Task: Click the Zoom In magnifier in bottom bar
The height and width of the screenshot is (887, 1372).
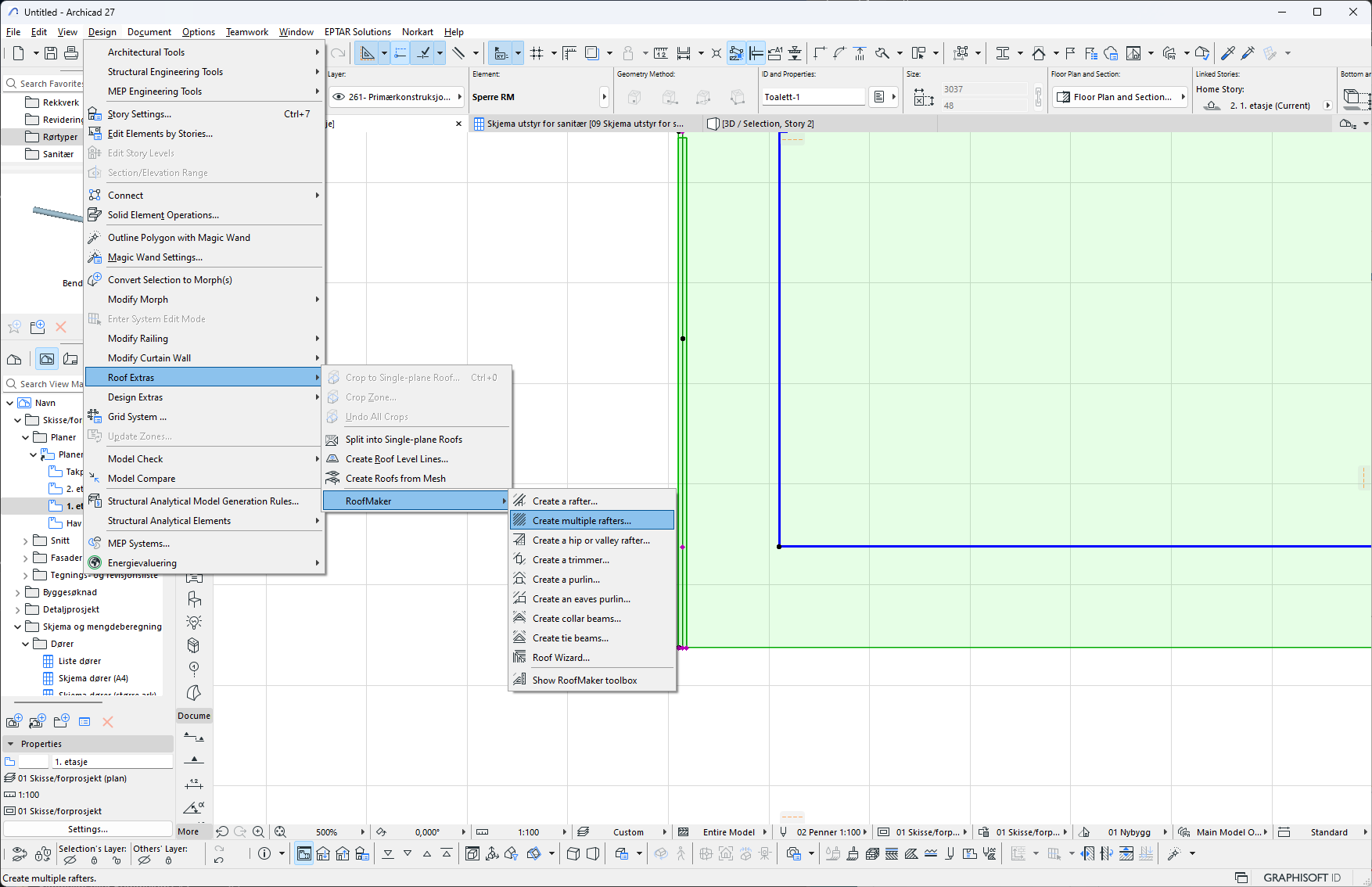Action: (x=258, y=832)
